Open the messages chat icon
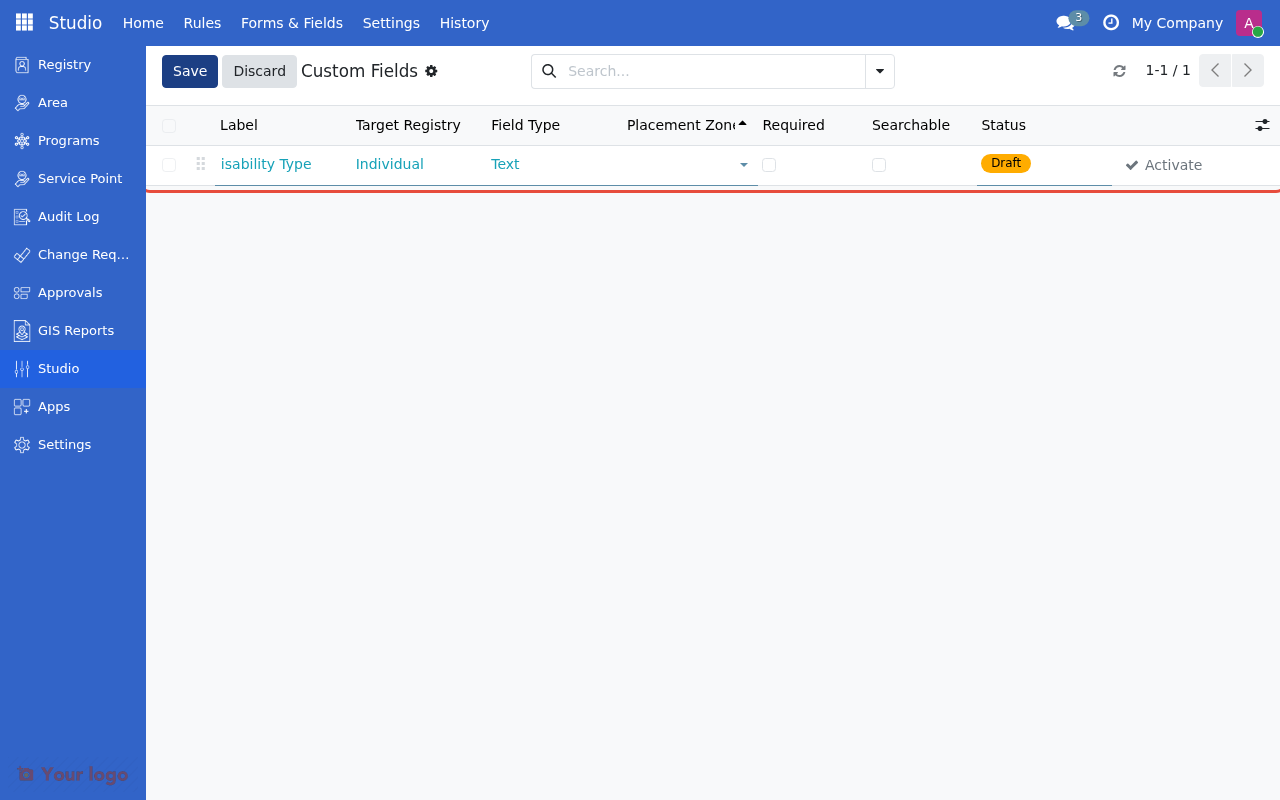This screenshot has width=1280, height=800. (x=1063, y=21)
